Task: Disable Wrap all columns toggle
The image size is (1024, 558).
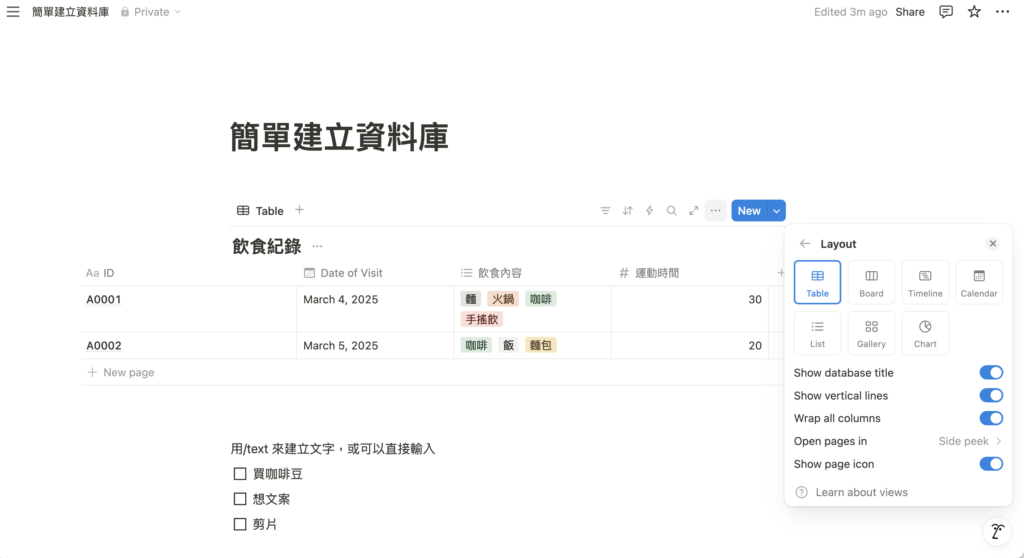Action: click(x=990, y=418)
